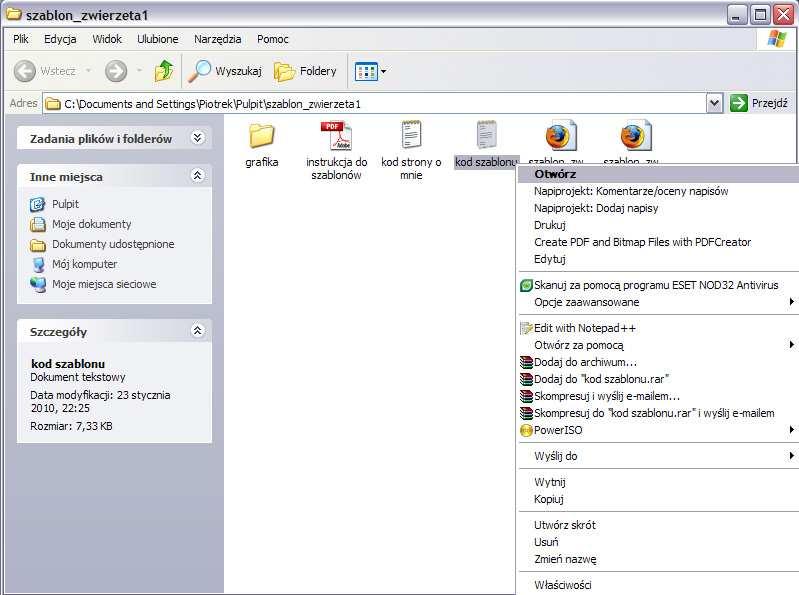Choose Kopiuj in context menu
Image resolution: width=799 pixels, height=595 pixels.
click(658, 499)
